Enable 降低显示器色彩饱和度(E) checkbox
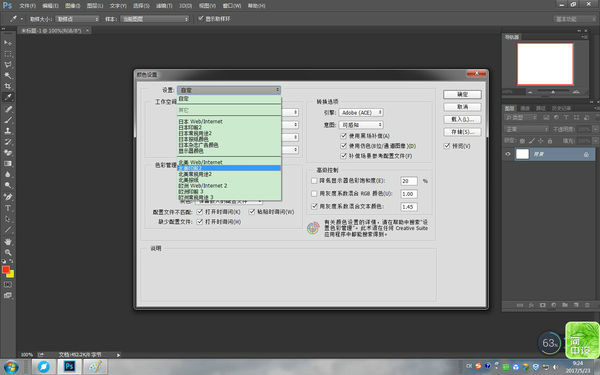The image size is (600, 375). [314, 181]
